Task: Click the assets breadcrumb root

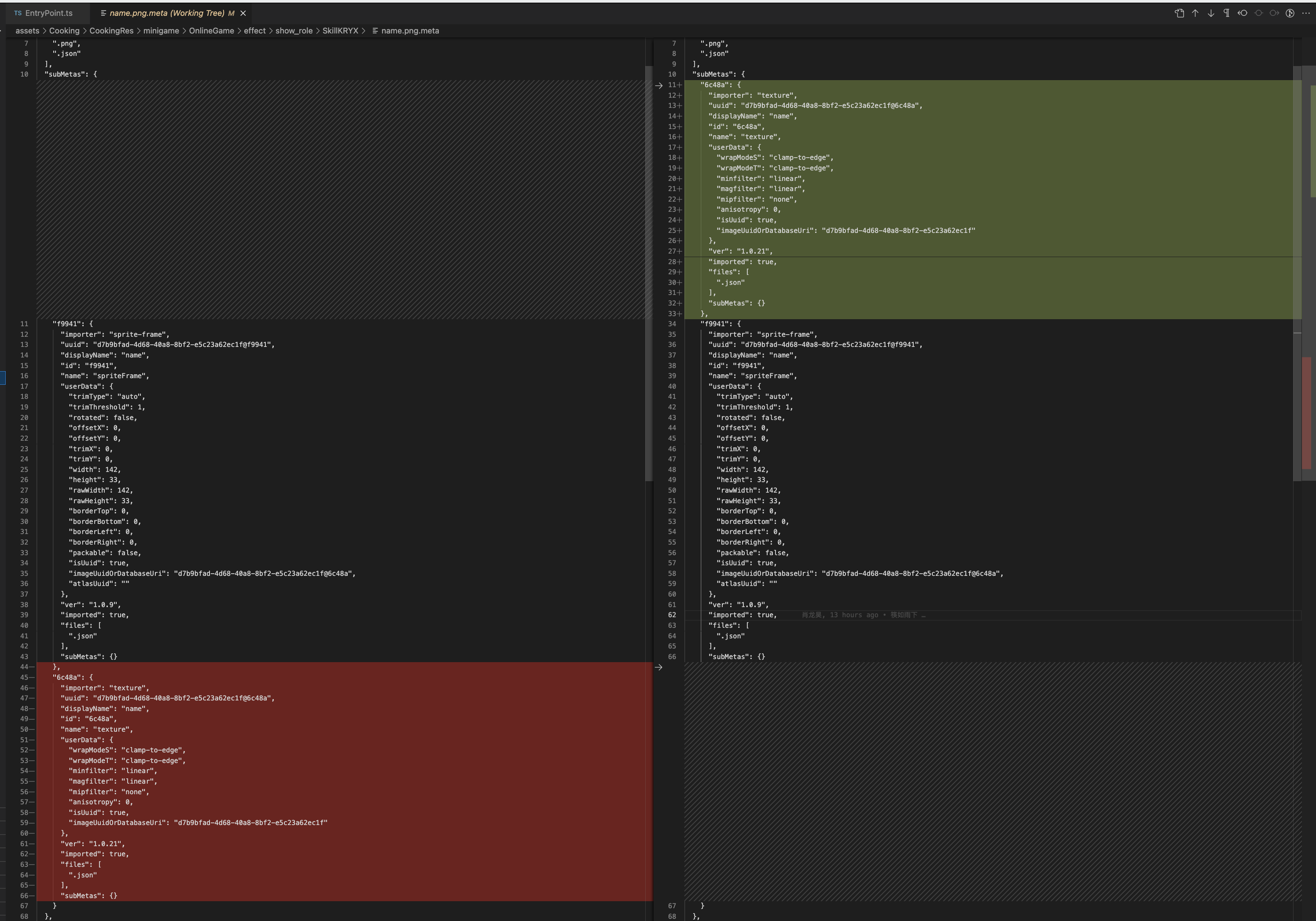Action: pyautogui.click(x=27, y=31)
